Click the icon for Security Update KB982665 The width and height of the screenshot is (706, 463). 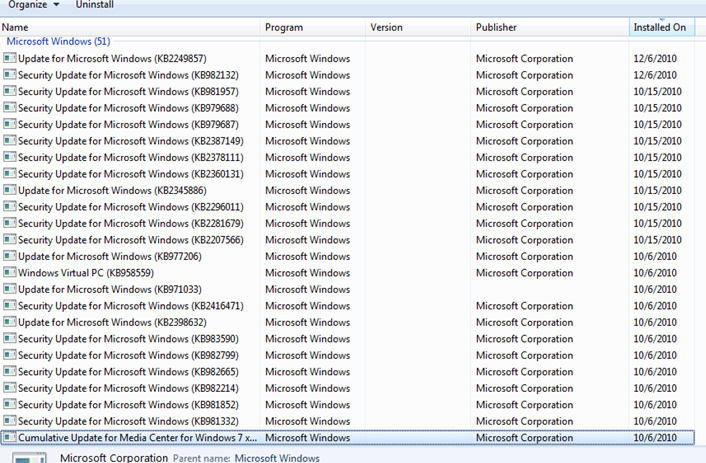click(x=9, y=372)
